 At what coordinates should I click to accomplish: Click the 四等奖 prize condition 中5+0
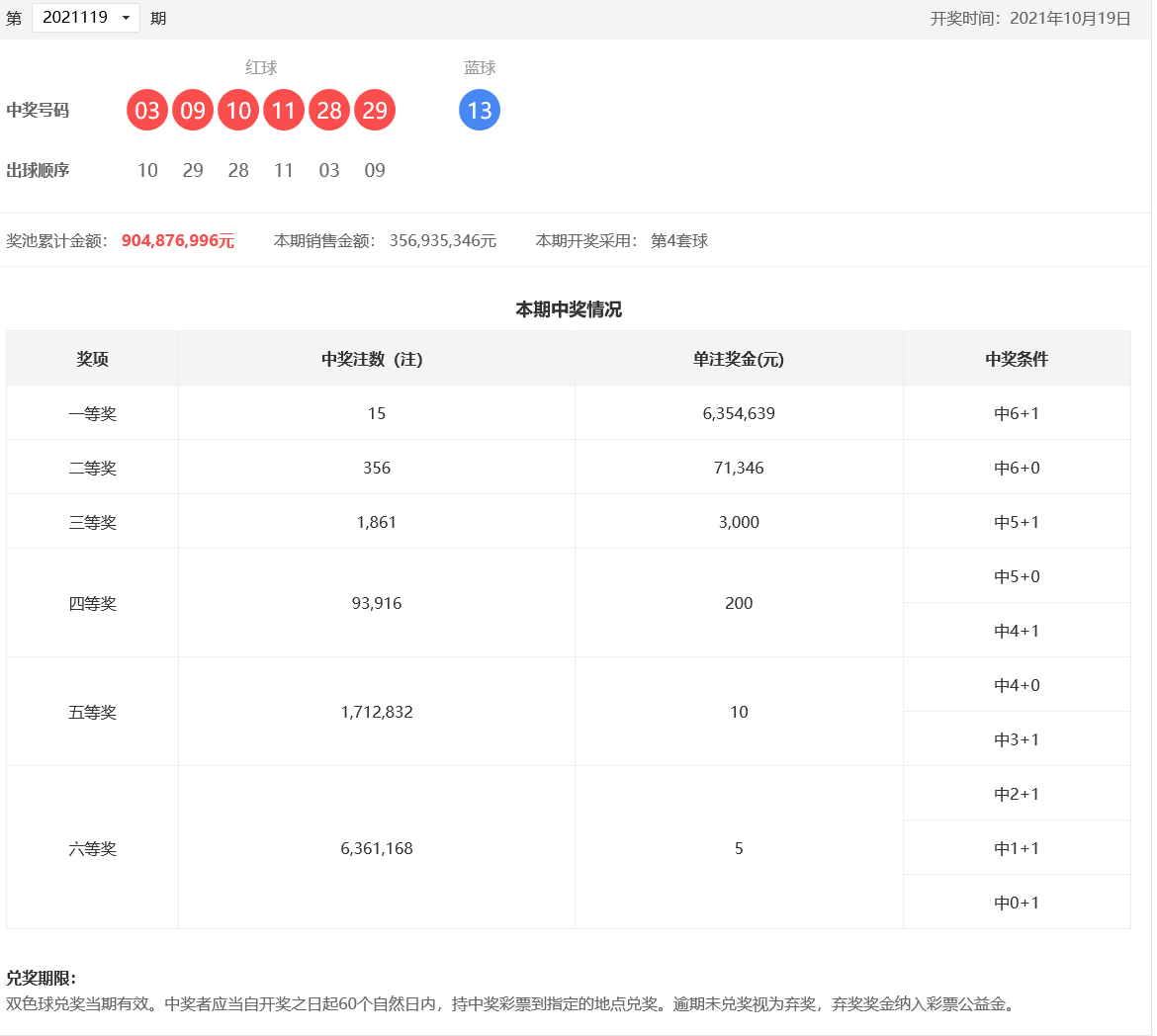(1017, 575)
